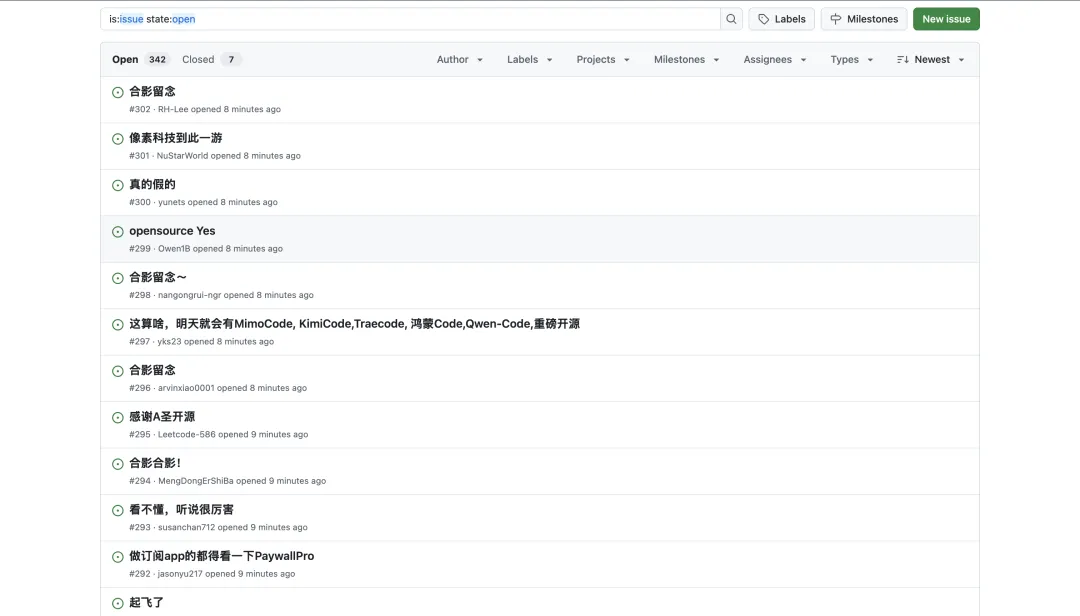Image resolution: width=1080 pixels, height=616 pixels.
Task: Open issue about MimoCode, KimiCode, Traecode
Action: coord(355,324)
